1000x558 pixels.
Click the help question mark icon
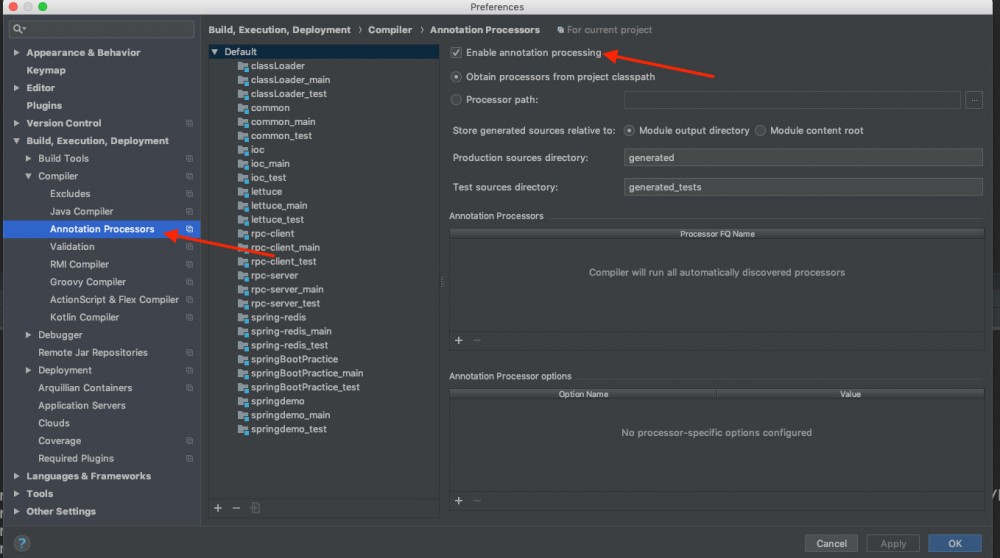[21, 543]
